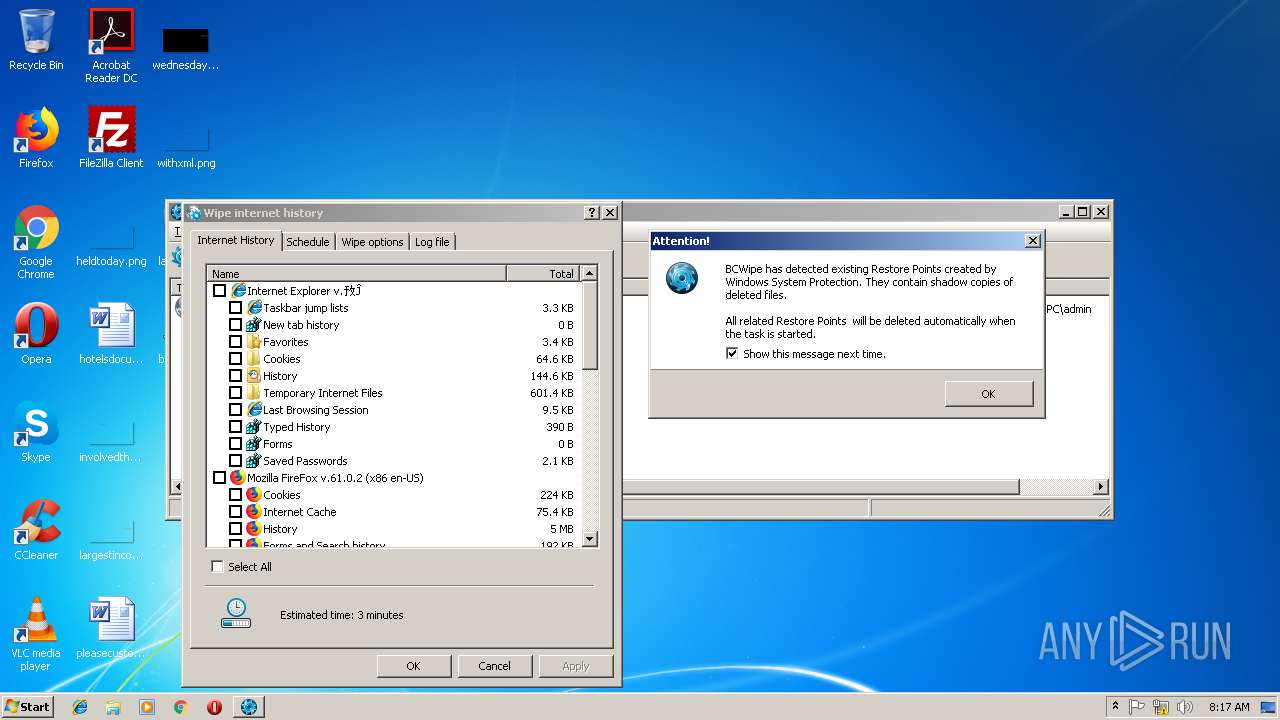Click Action Center flag tray icon
The height and width of the screenshot is (720, 1280).
tap(1137, 707)
